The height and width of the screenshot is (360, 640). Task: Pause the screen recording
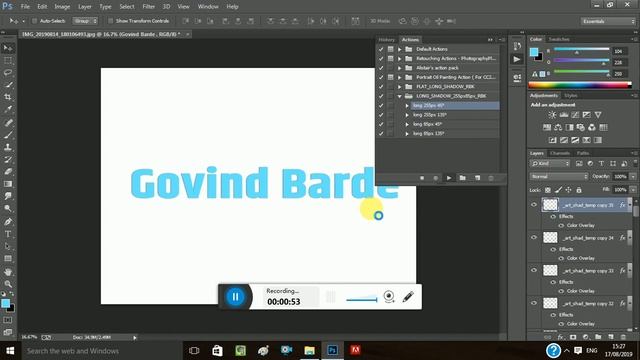tap(235, 297)
